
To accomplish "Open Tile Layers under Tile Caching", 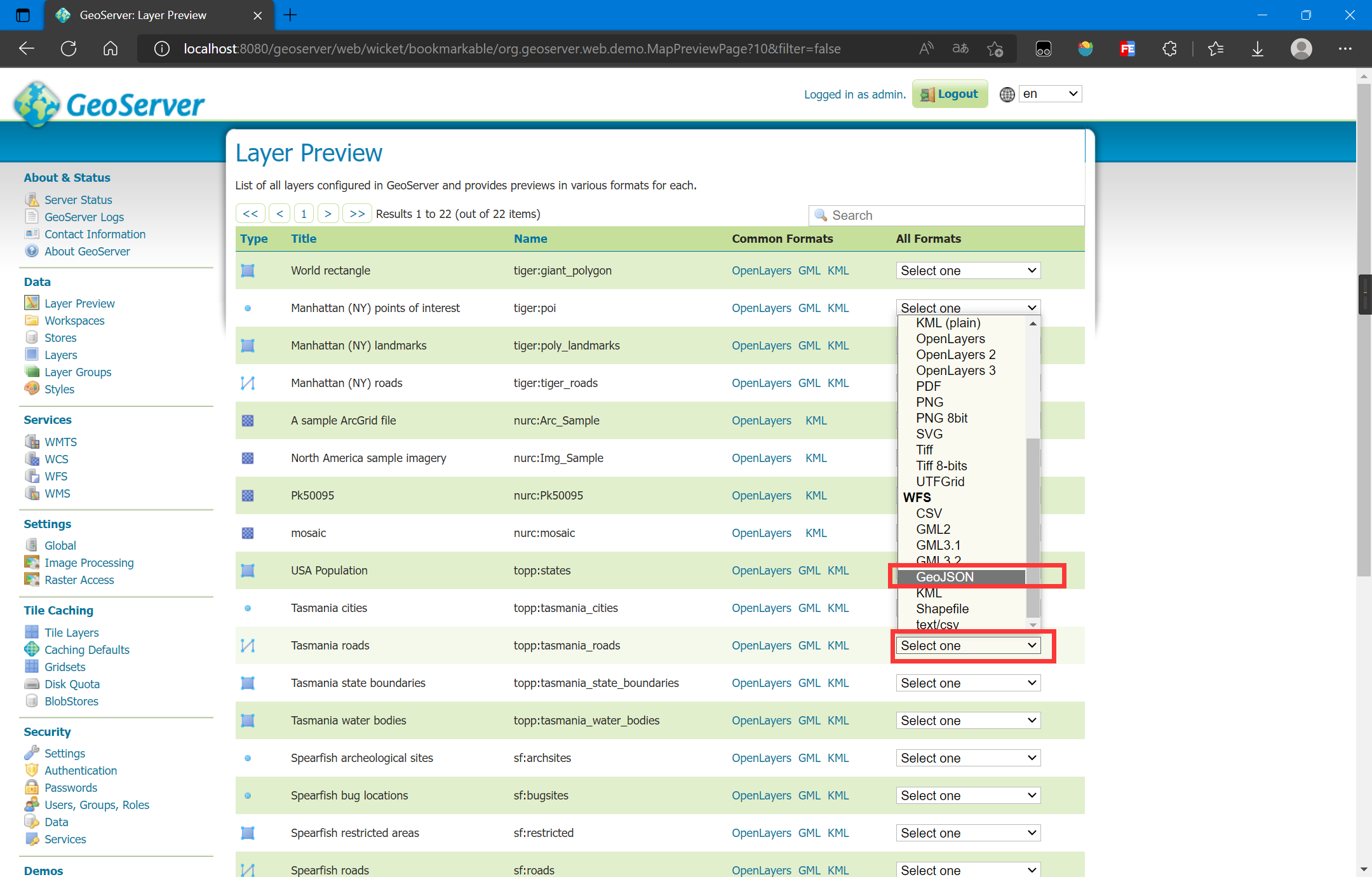I will 72,632.
